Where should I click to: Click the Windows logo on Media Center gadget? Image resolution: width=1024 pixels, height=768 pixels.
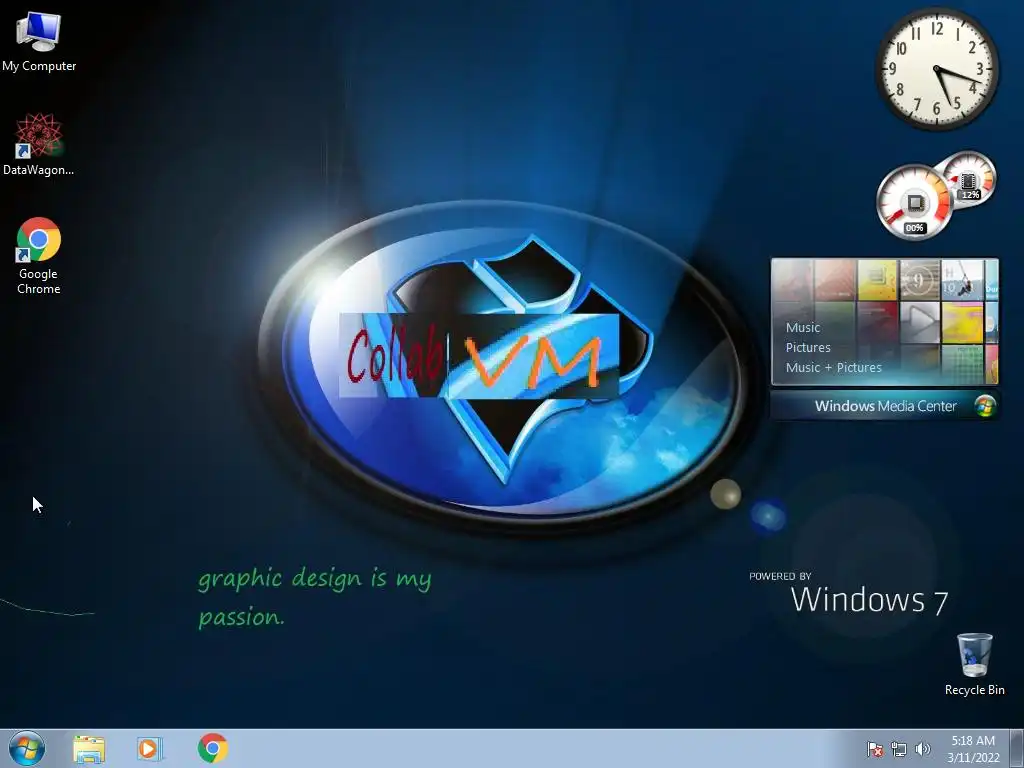[x=985, y=406]
